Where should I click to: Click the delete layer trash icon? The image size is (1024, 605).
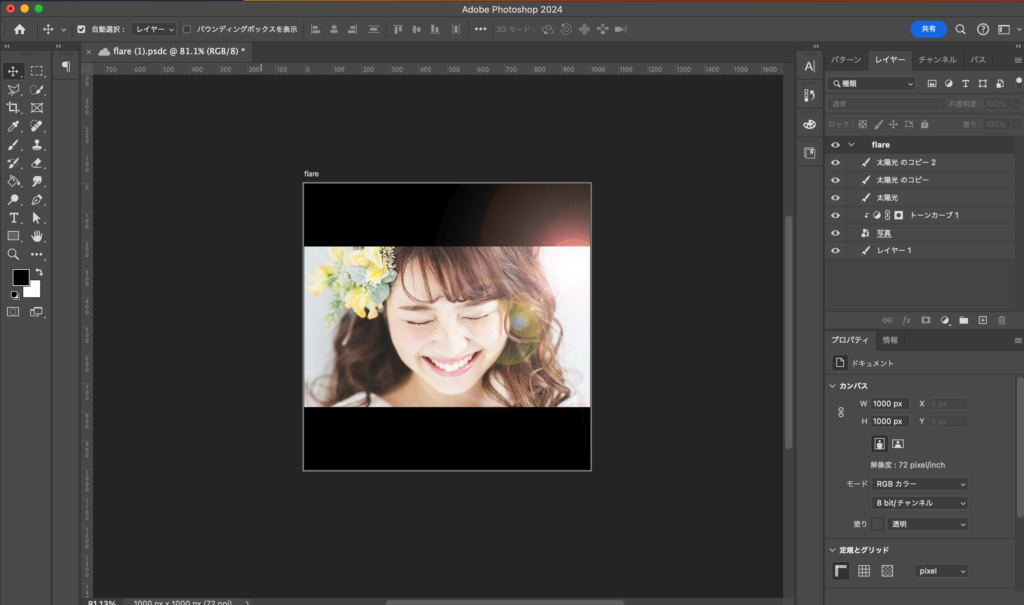coord(1002,320)
